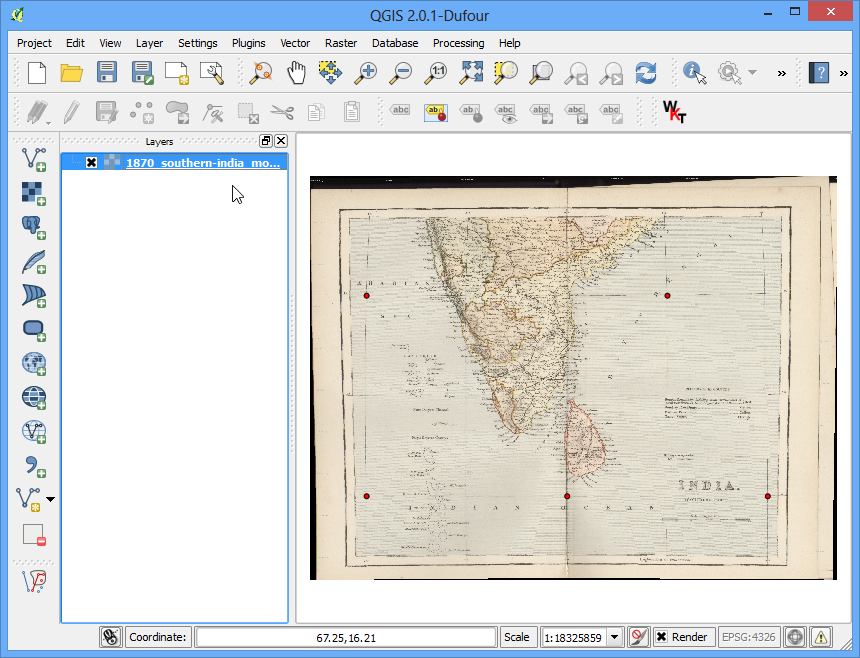Screen dimensions: 860x658
Task: Click the What's This help icon
Action: (x=819, y=73)
